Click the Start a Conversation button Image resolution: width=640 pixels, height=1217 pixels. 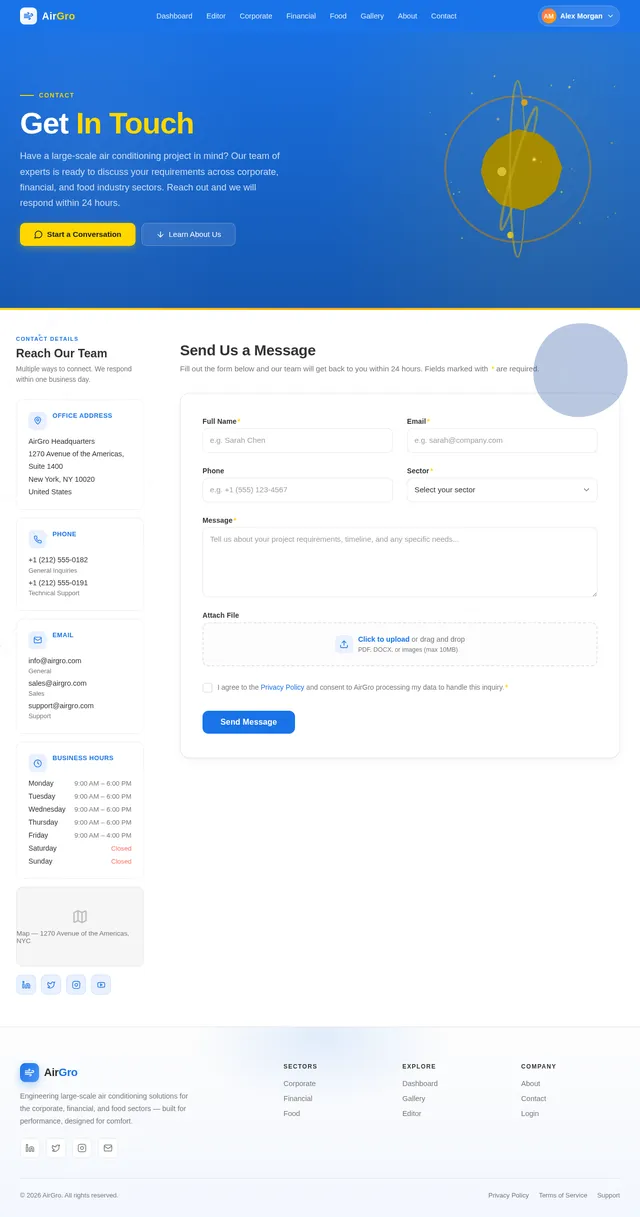click(x=78, y=234)
